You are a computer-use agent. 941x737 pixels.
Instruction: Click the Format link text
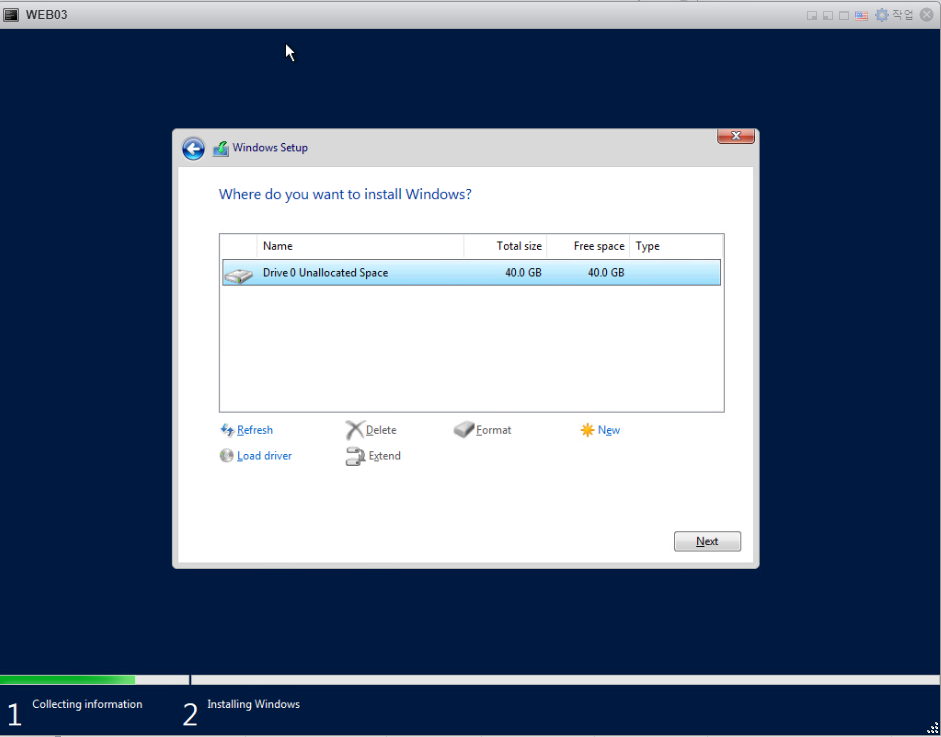[x=493, y=430]
